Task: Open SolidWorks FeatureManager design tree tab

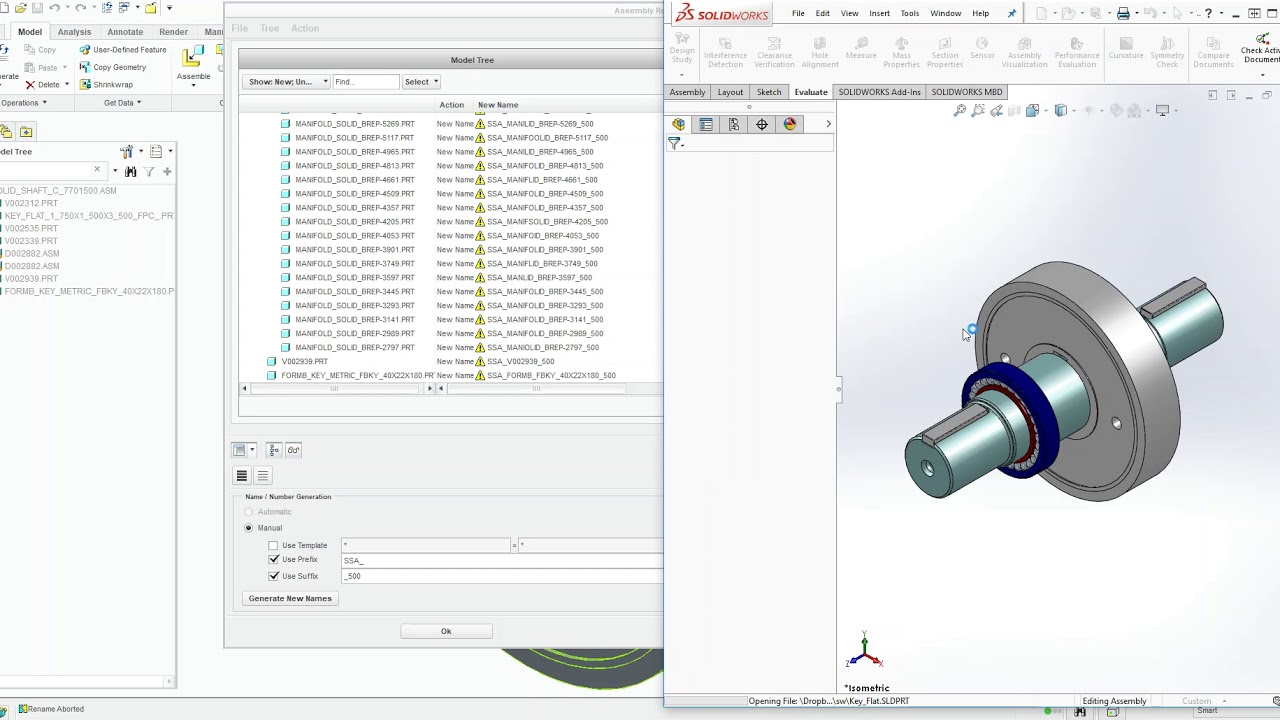Action: (x=678, y=124)
